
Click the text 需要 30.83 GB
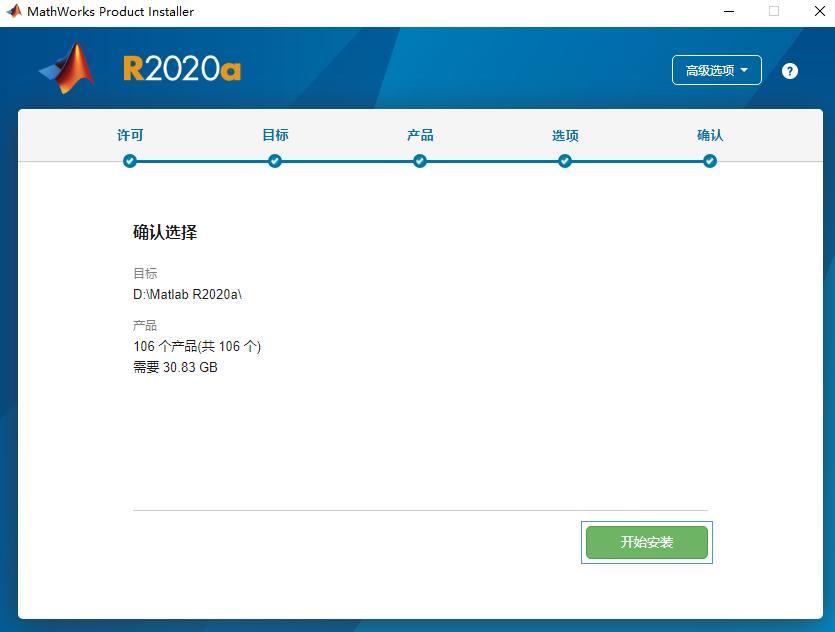175,367
